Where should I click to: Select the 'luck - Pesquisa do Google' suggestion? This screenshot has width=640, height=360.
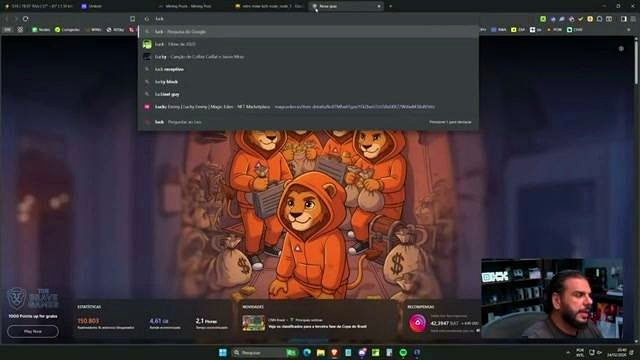pos(308,31)
